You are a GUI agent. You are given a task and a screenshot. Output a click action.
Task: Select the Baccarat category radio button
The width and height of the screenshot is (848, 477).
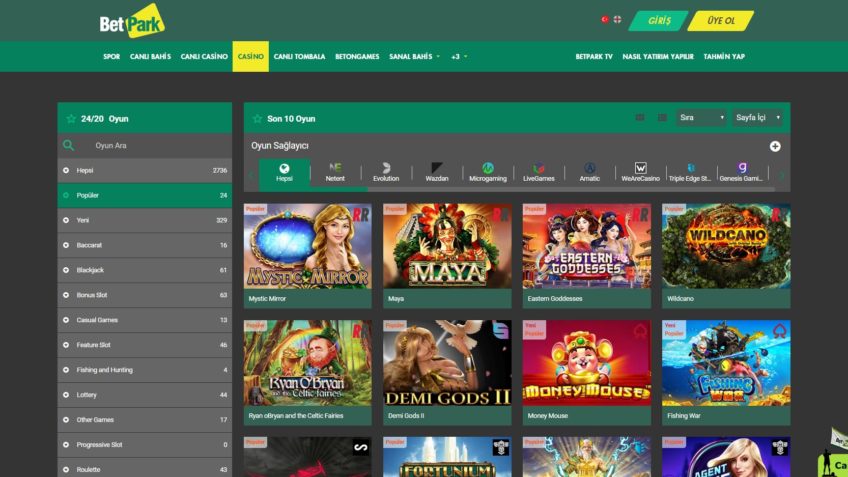pyautogui.click(x=66, y=245)
